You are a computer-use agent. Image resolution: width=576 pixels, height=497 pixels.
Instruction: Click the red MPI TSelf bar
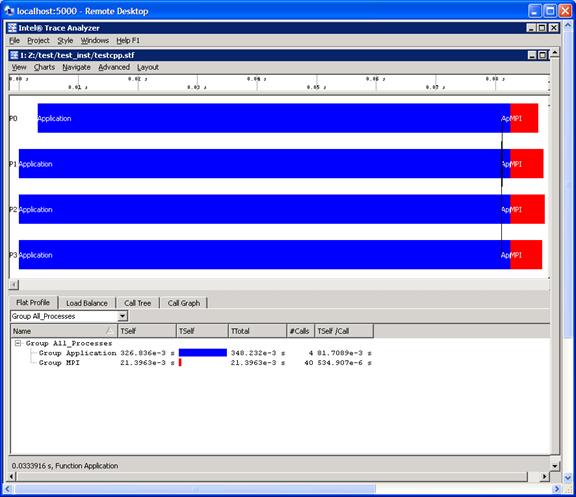(x=180, y=363)
